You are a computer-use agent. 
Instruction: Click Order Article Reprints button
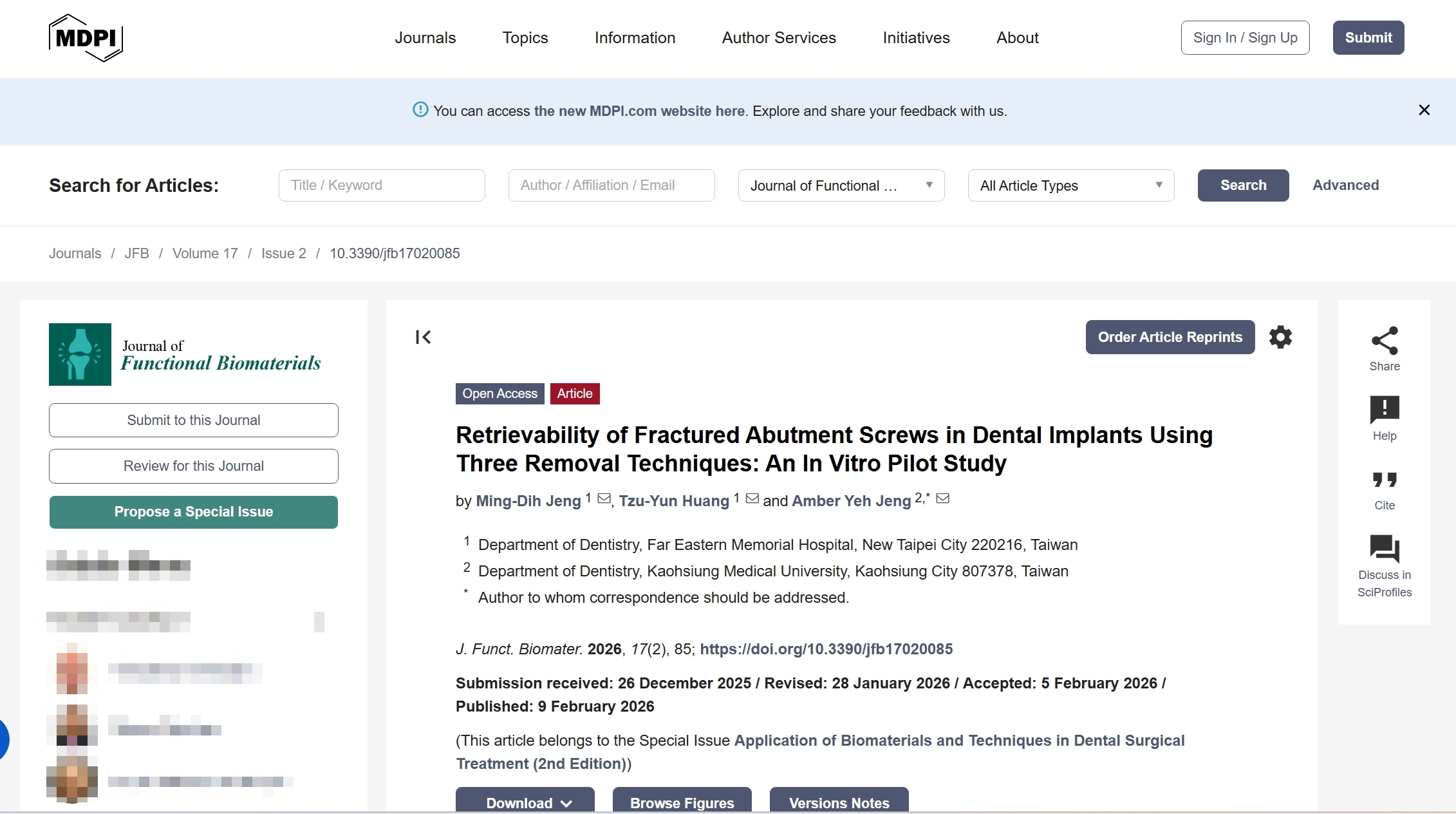(1170, 337)
